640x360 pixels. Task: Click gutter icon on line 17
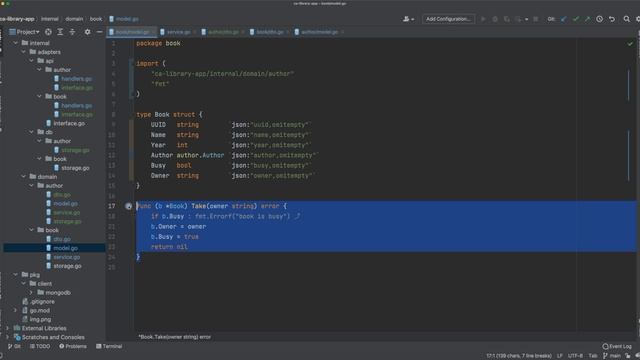(129, 206)
